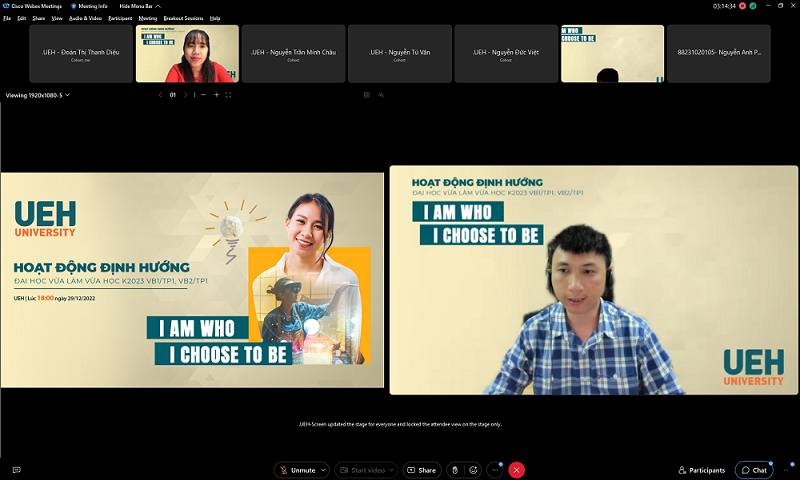This screenshot has height=480, width=800.
Task: Open More options ellipsis in control bar
Action: (x=495, y=470)
